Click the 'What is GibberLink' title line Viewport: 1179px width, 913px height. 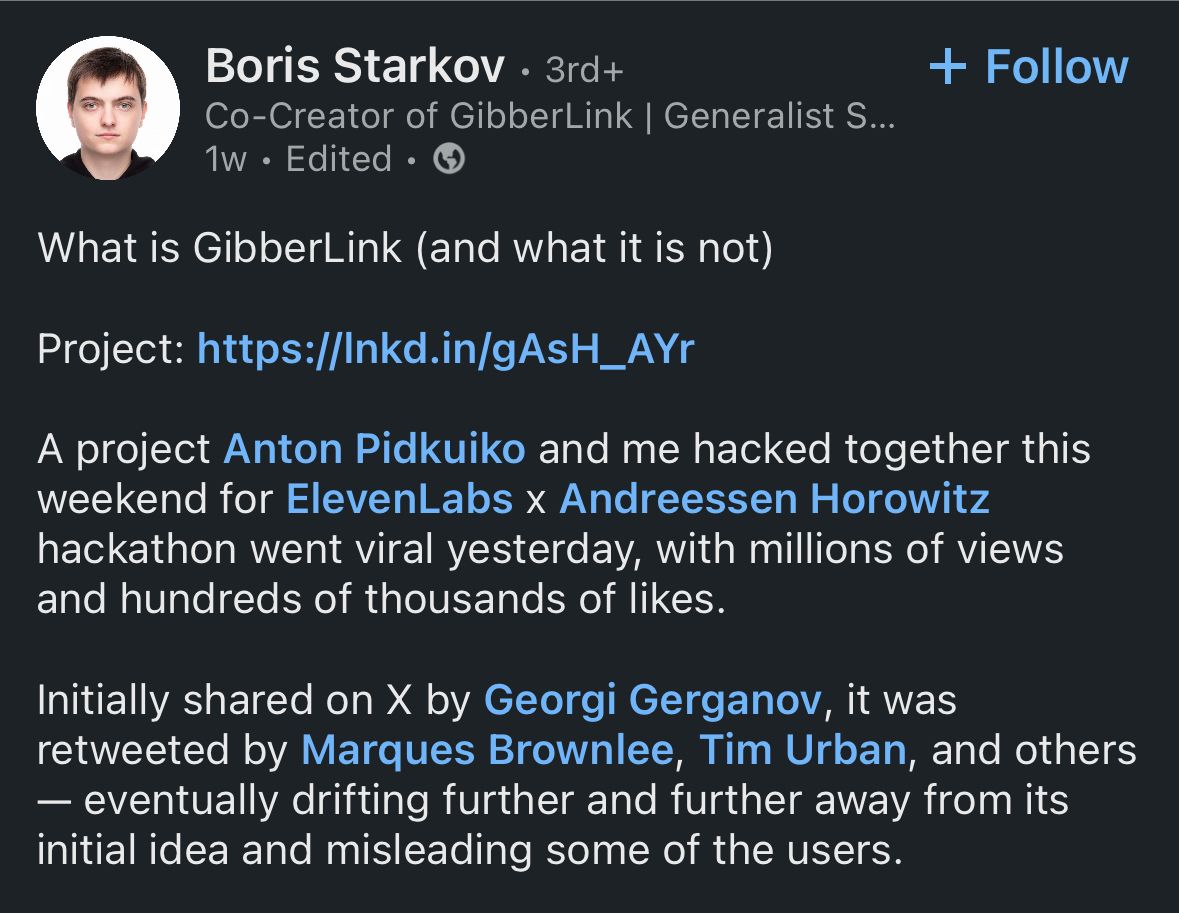[405, 249]
